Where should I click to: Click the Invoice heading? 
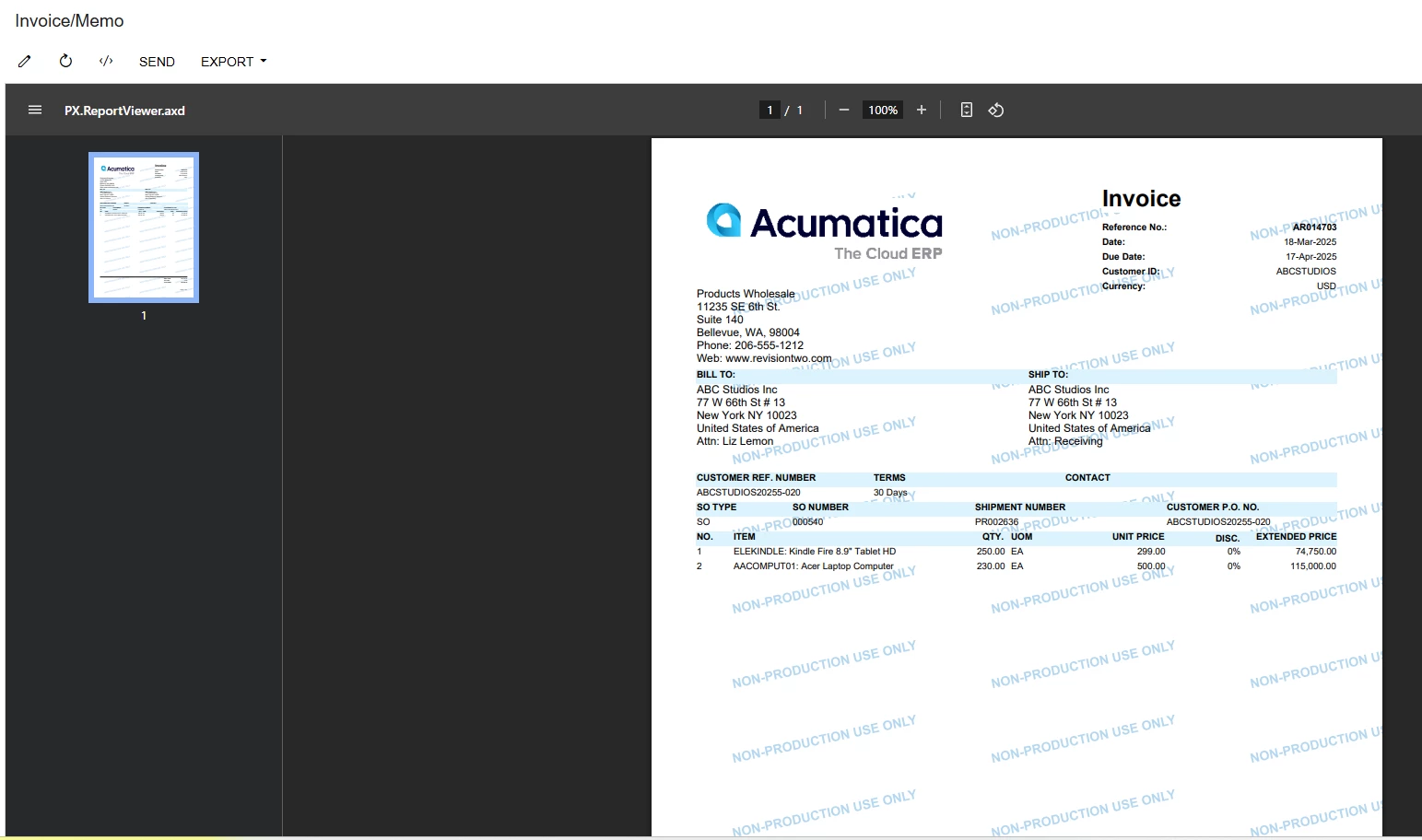click(x=1141, y=199)
